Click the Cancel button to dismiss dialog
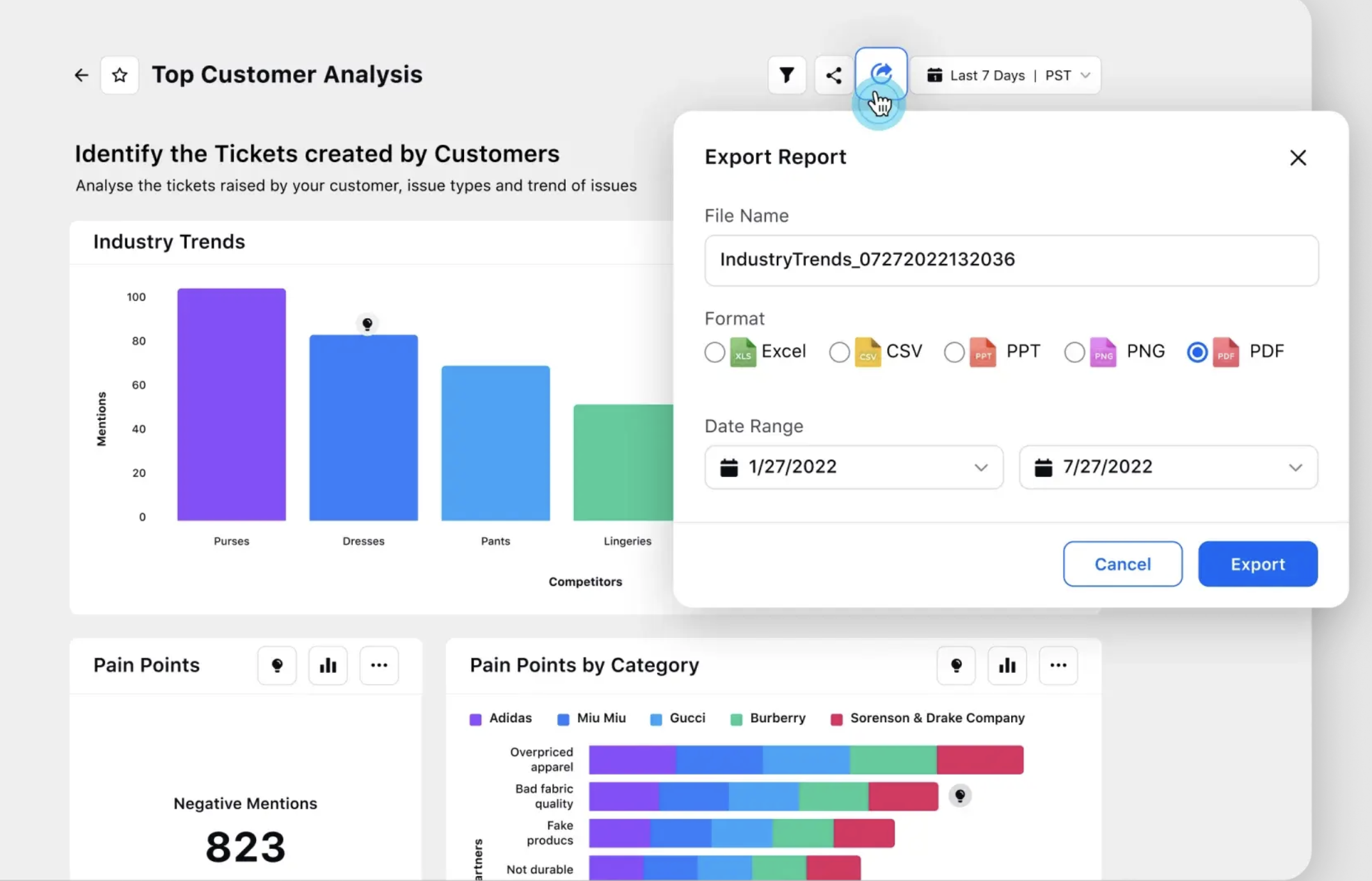 1122,564
